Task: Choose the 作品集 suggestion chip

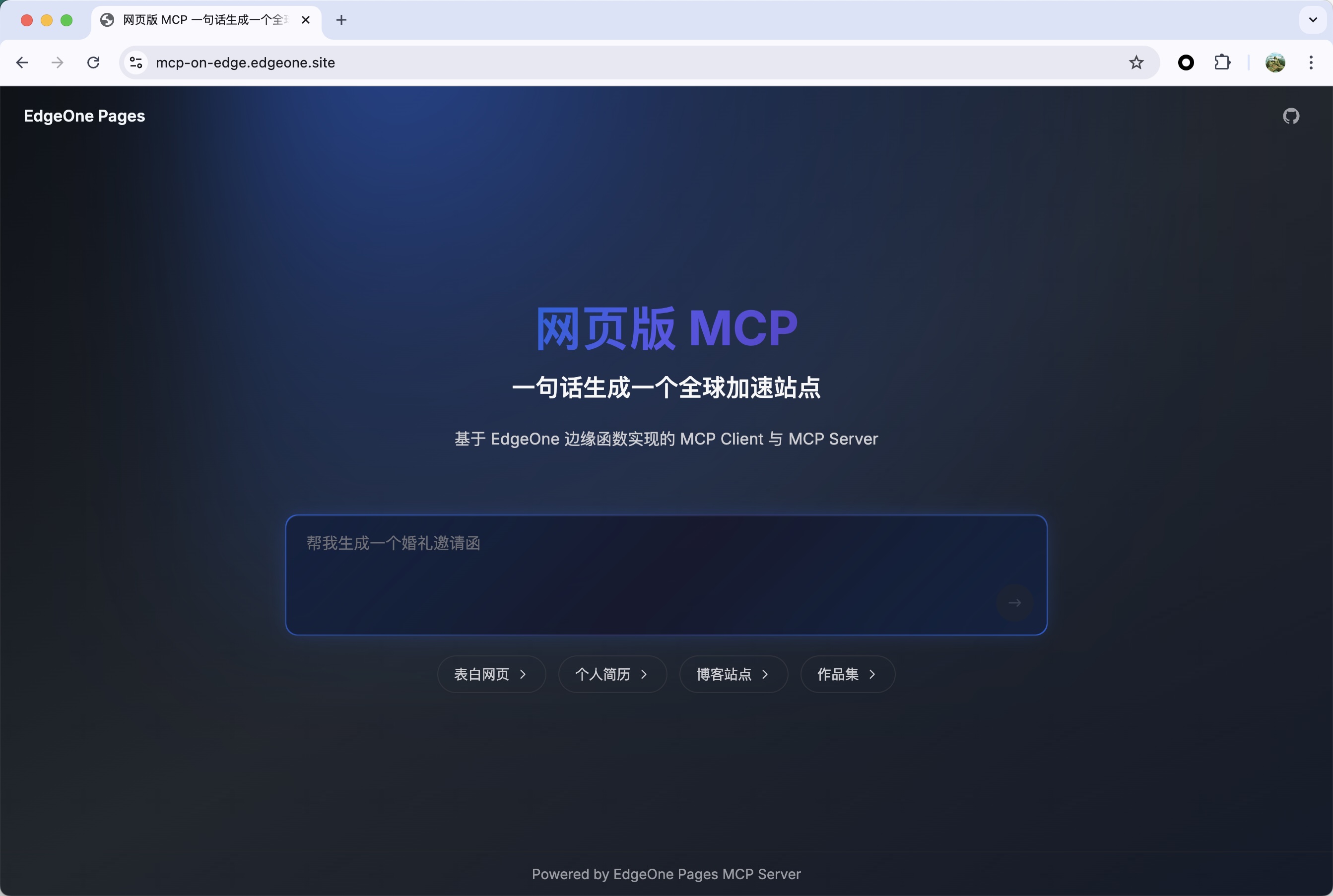Action: click(847, 674)
